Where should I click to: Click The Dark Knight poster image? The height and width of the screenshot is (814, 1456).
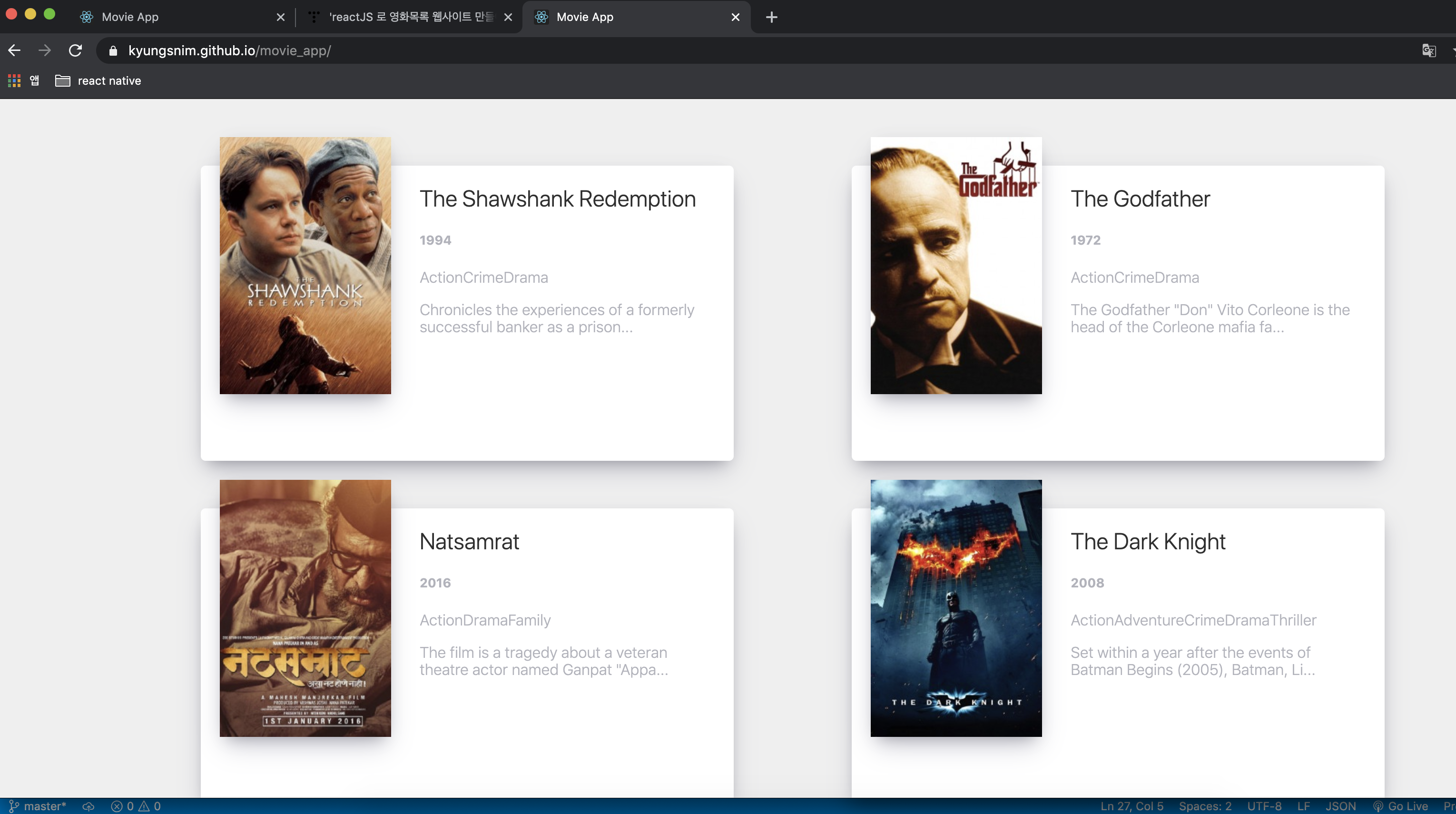[x=956, y=608]
